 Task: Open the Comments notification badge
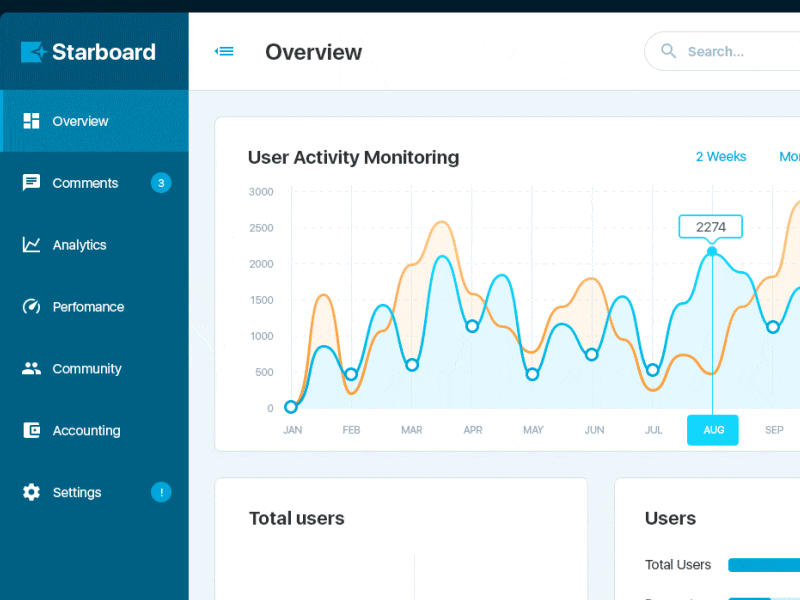[161, 183]
